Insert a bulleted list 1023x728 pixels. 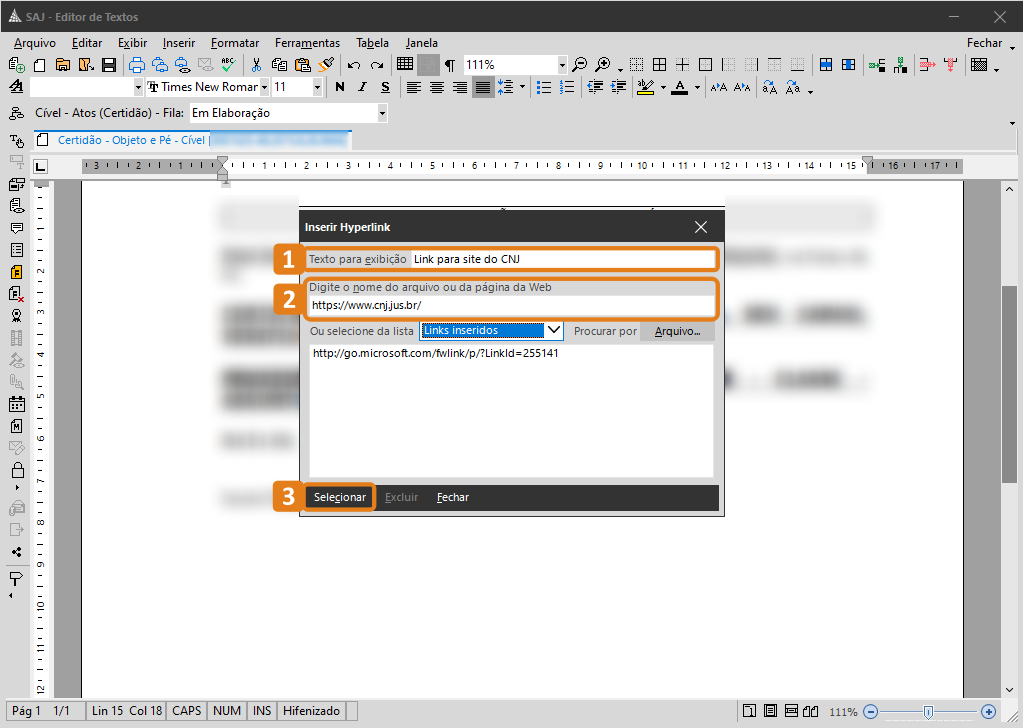pos(543,87)
